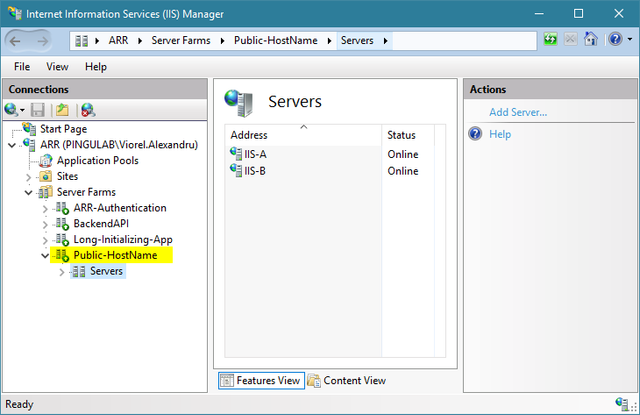Click the Add Server... action link

[518, 112]
